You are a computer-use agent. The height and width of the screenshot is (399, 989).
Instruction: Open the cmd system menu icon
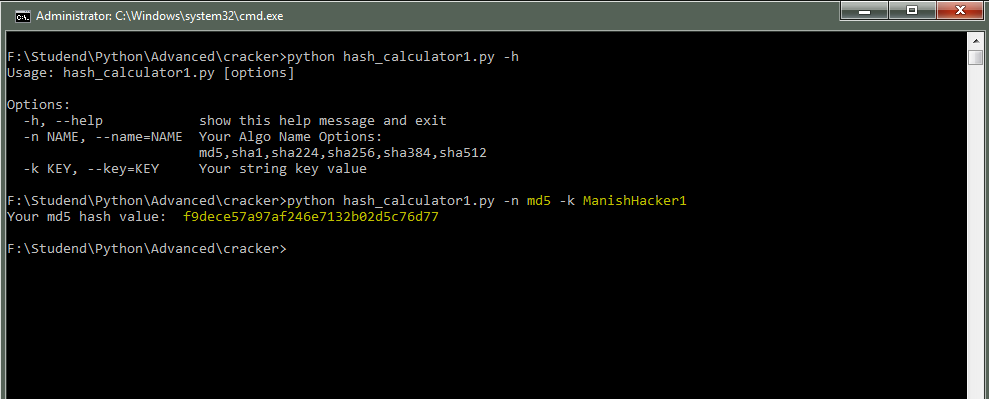(x=23, y=16)
